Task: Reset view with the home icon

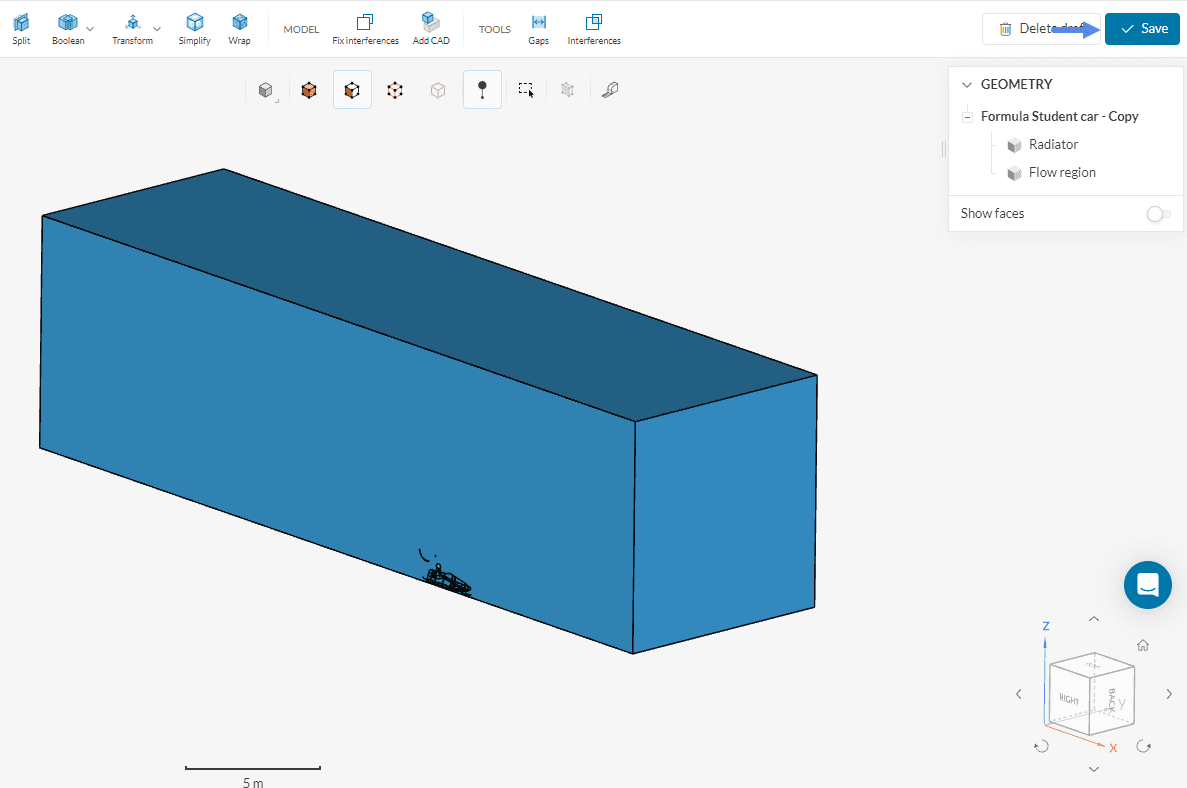Action: coord(1143,646)
